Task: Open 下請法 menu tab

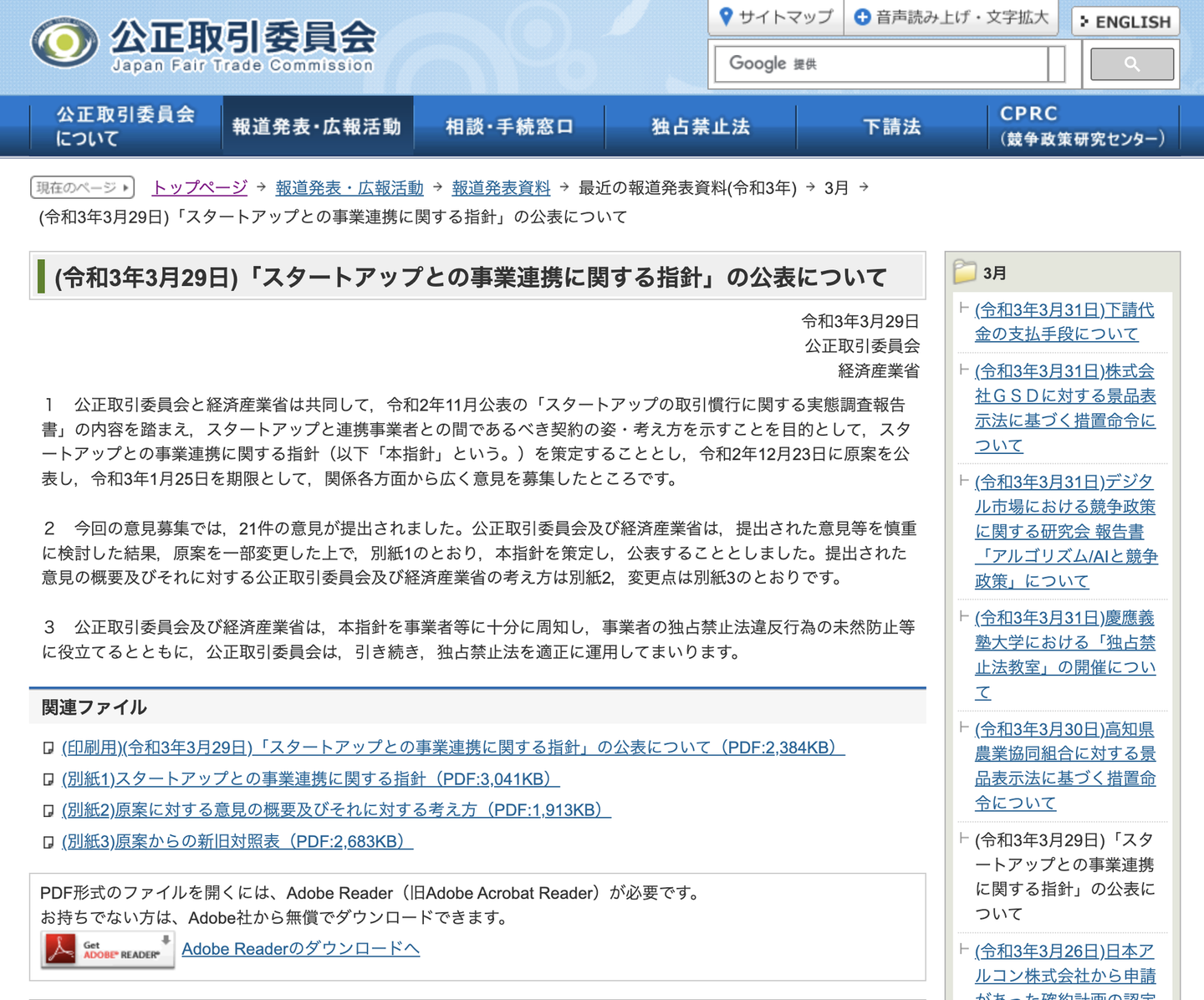Action: (892, 126)
